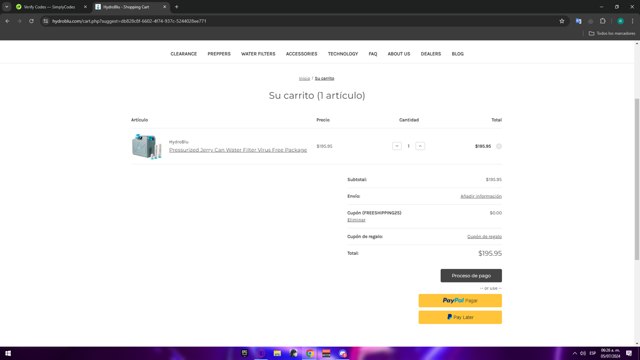Click the Subtotal: label

[x=357, y=180]
